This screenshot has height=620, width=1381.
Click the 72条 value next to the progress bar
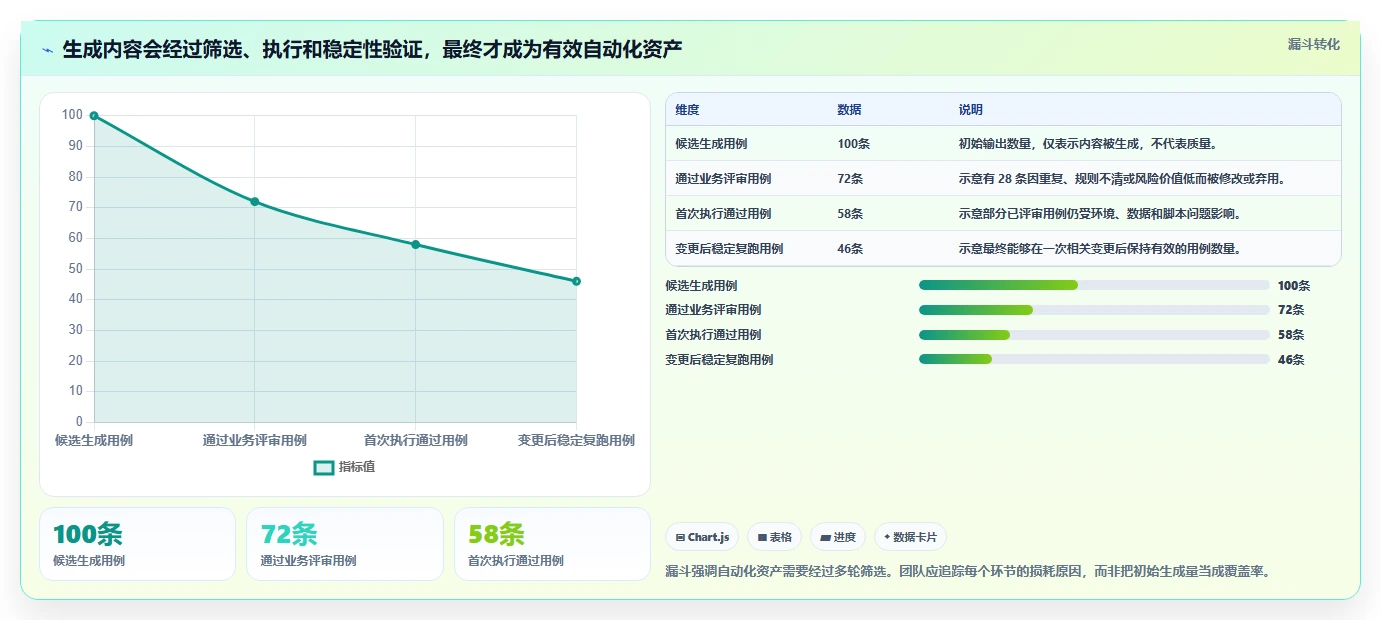click(x=1291, y=311)
